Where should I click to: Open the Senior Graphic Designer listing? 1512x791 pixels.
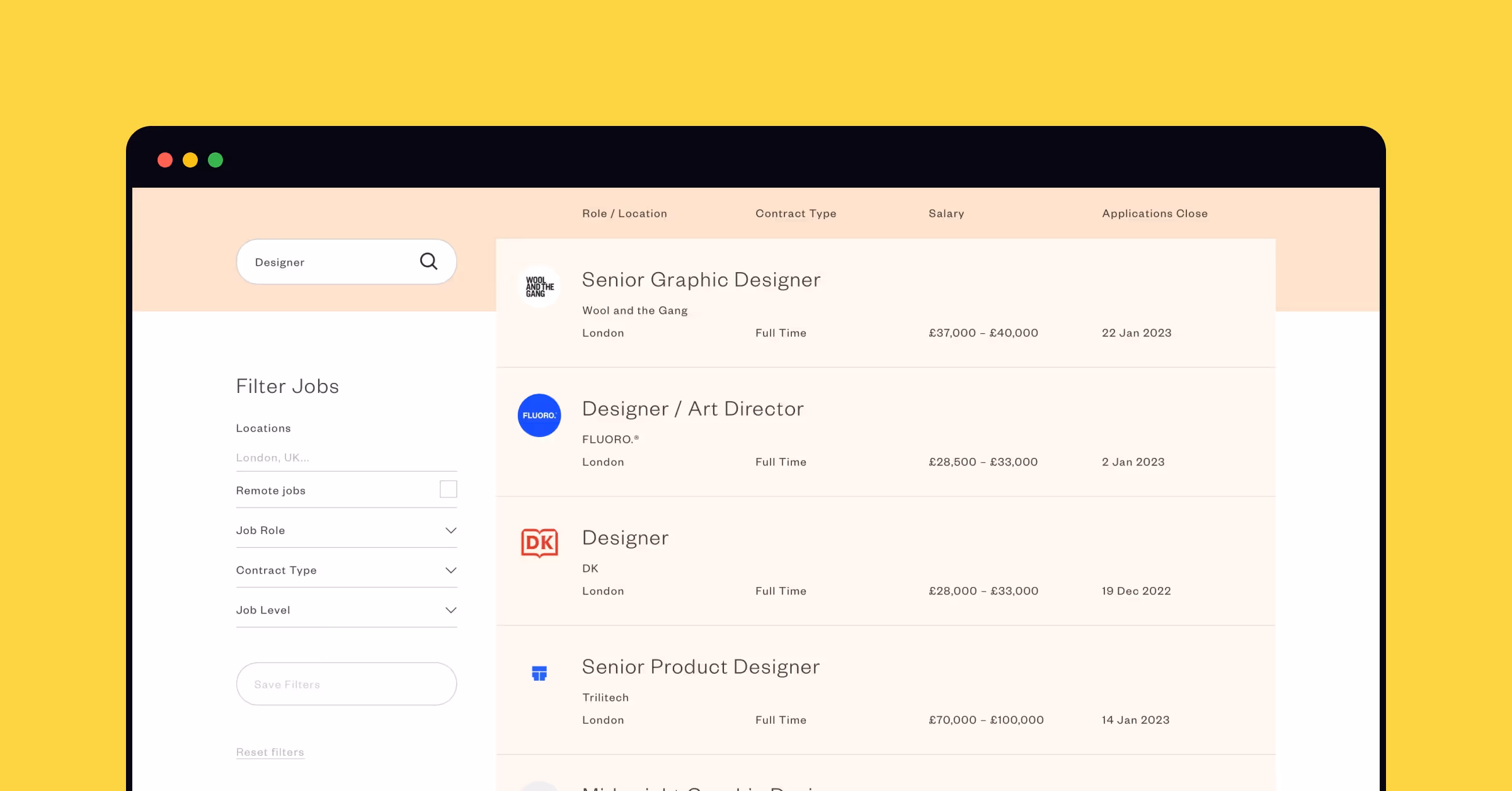coord(701,280)
